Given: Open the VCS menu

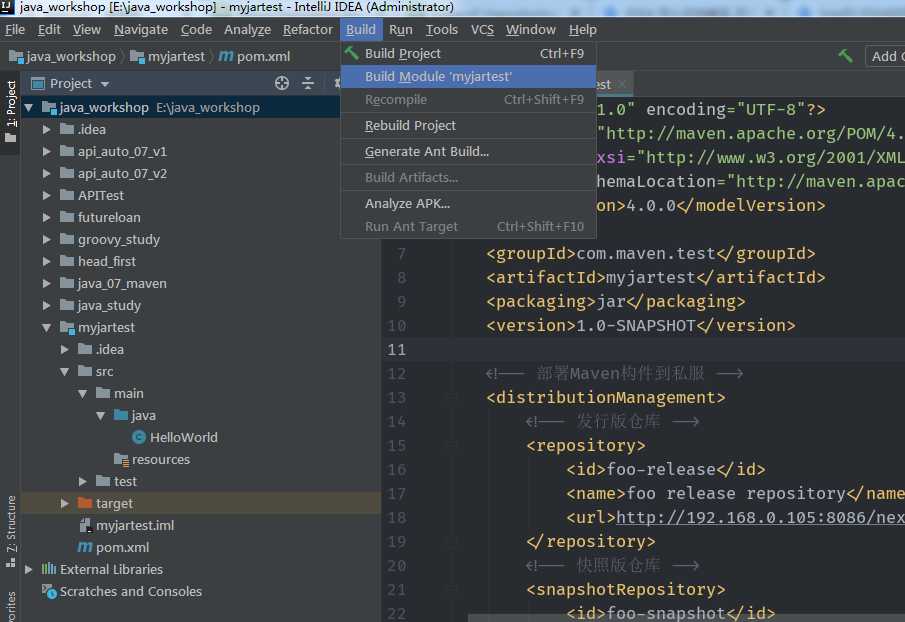Looking at the screenshot, I should (482, 29).
